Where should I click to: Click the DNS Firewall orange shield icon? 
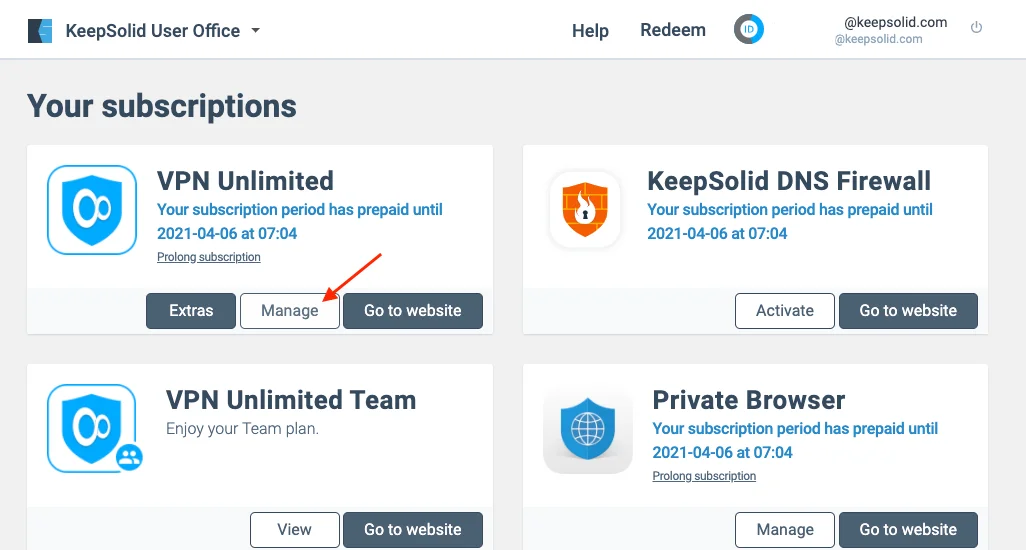tap(585, 210)
